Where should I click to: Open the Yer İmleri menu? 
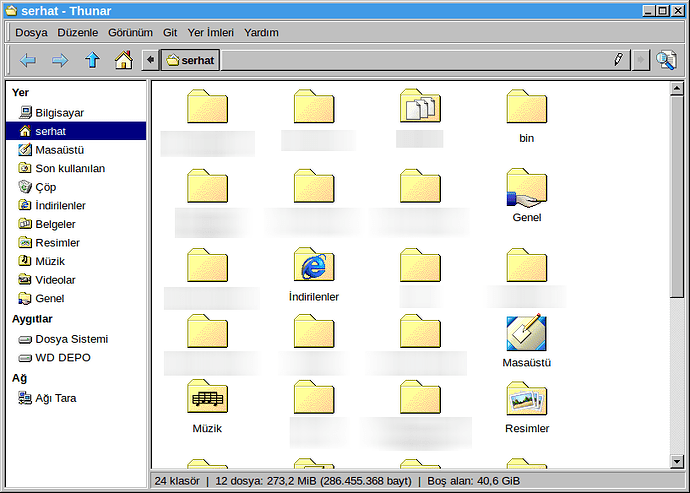(x=211, y=32)
